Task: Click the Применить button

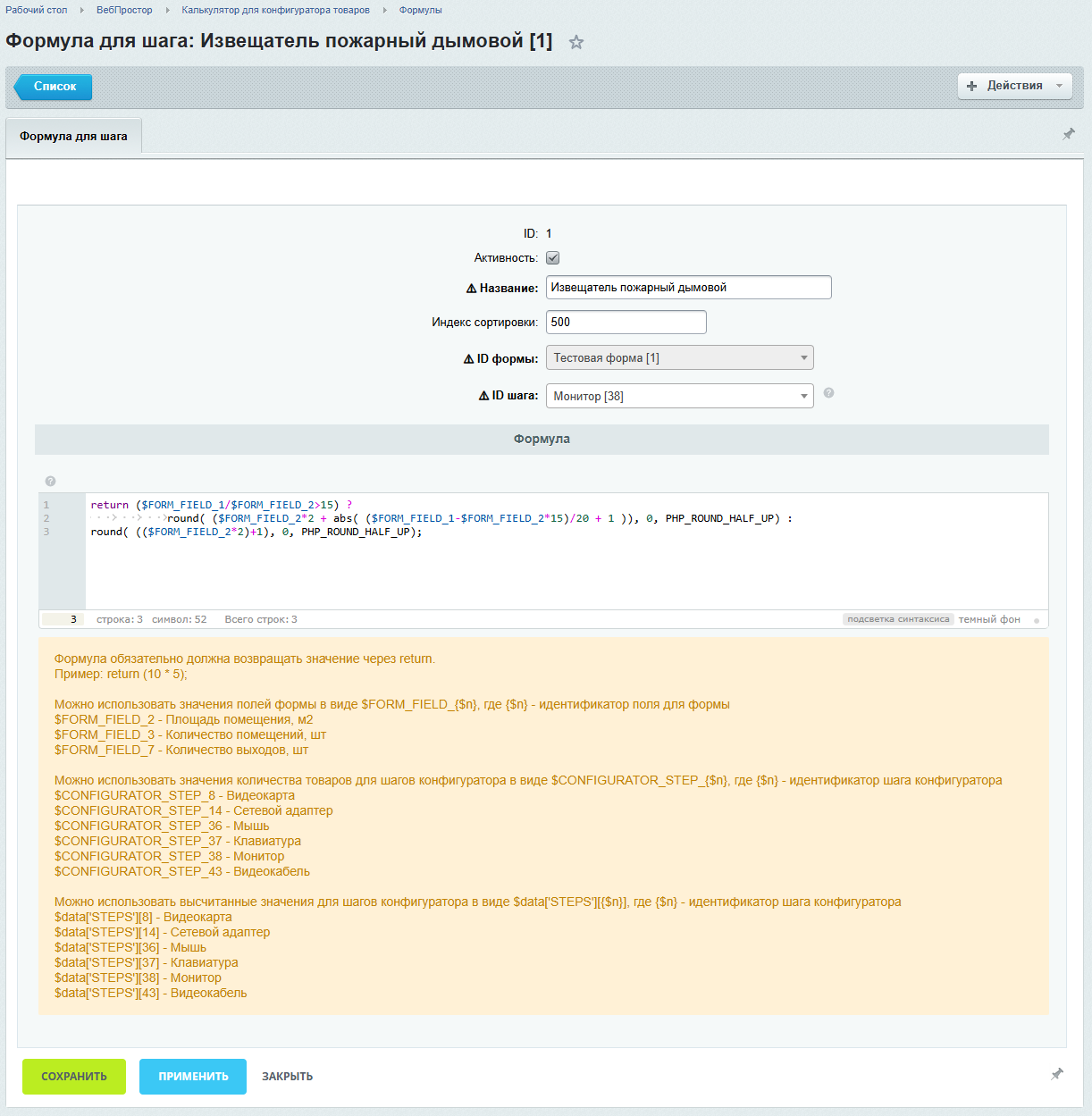Action: 194,1077
